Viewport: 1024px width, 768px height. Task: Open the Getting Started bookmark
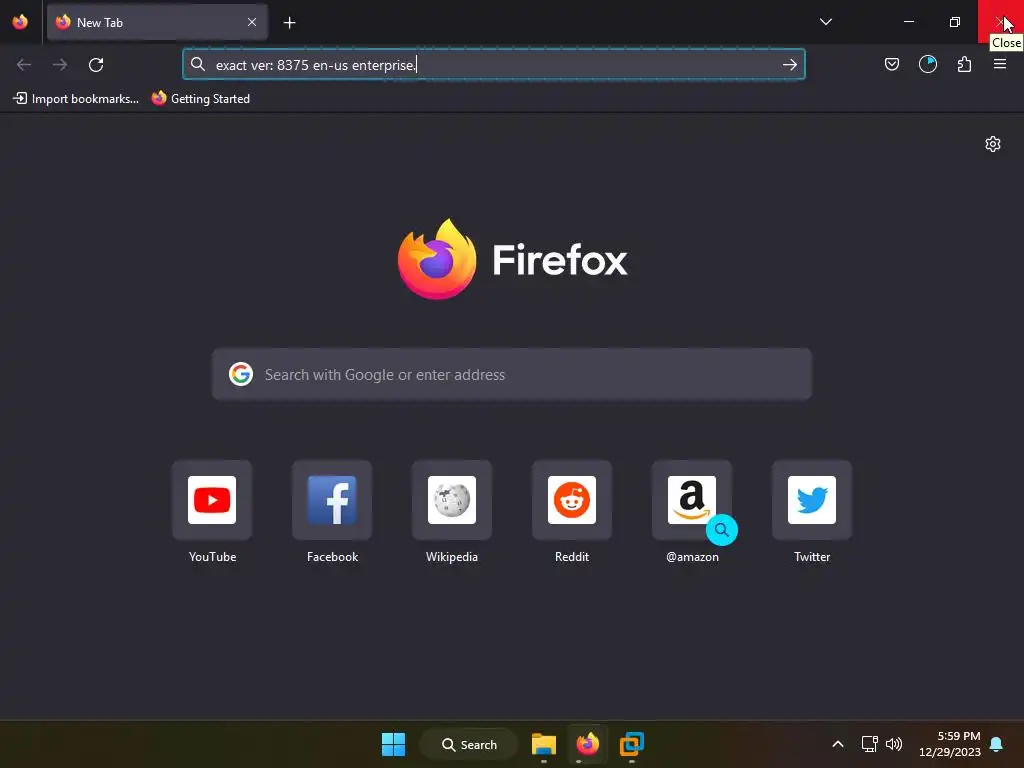201,99
